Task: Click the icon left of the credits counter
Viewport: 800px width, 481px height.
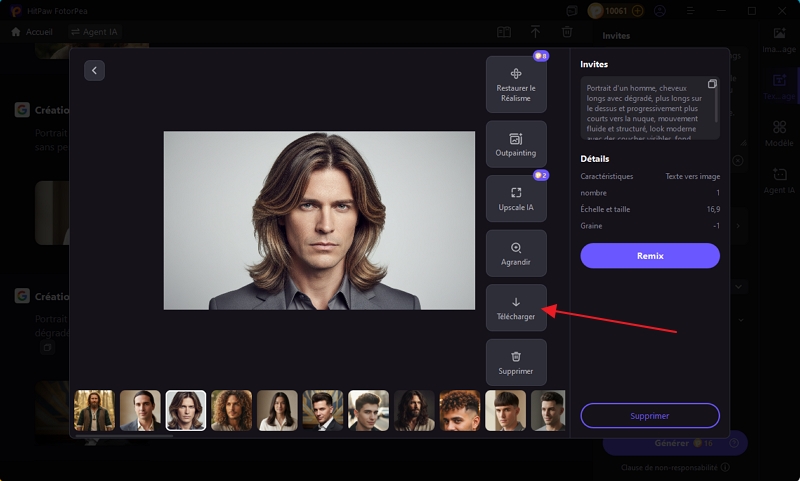Action: pyautogui.click(x=572, y=11)
